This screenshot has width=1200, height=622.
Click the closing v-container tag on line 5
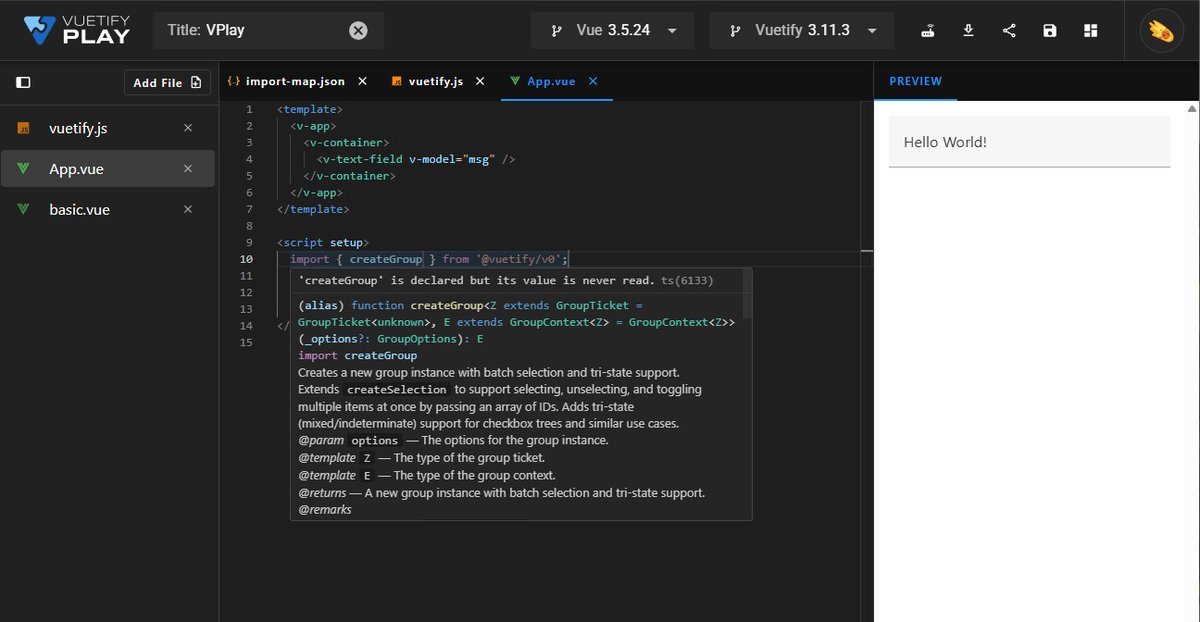350,175
